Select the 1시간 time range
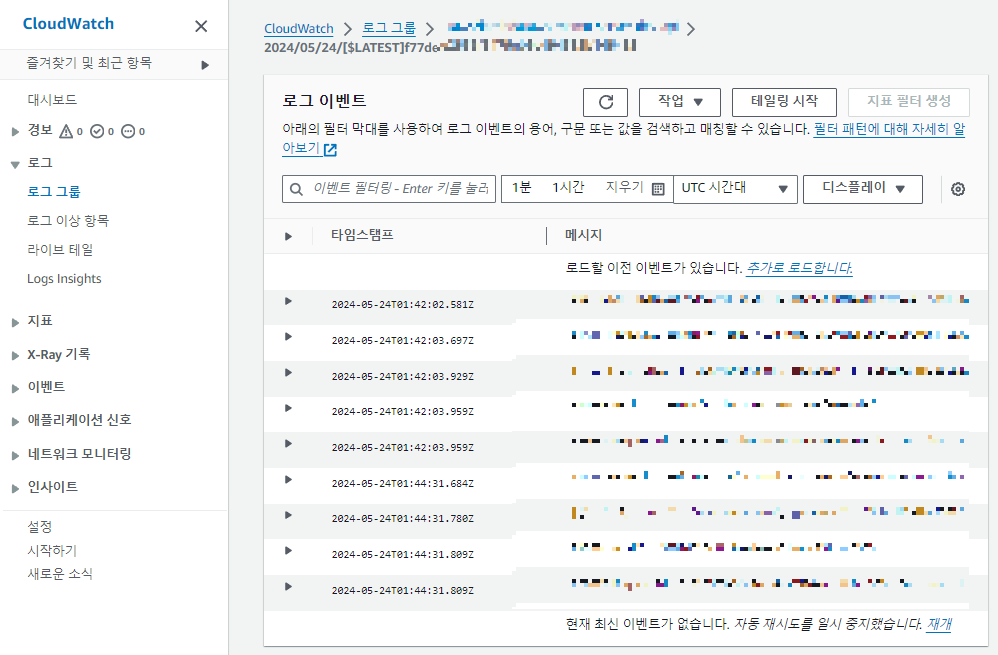Screen dimensions: 998x655 [568, 188]
